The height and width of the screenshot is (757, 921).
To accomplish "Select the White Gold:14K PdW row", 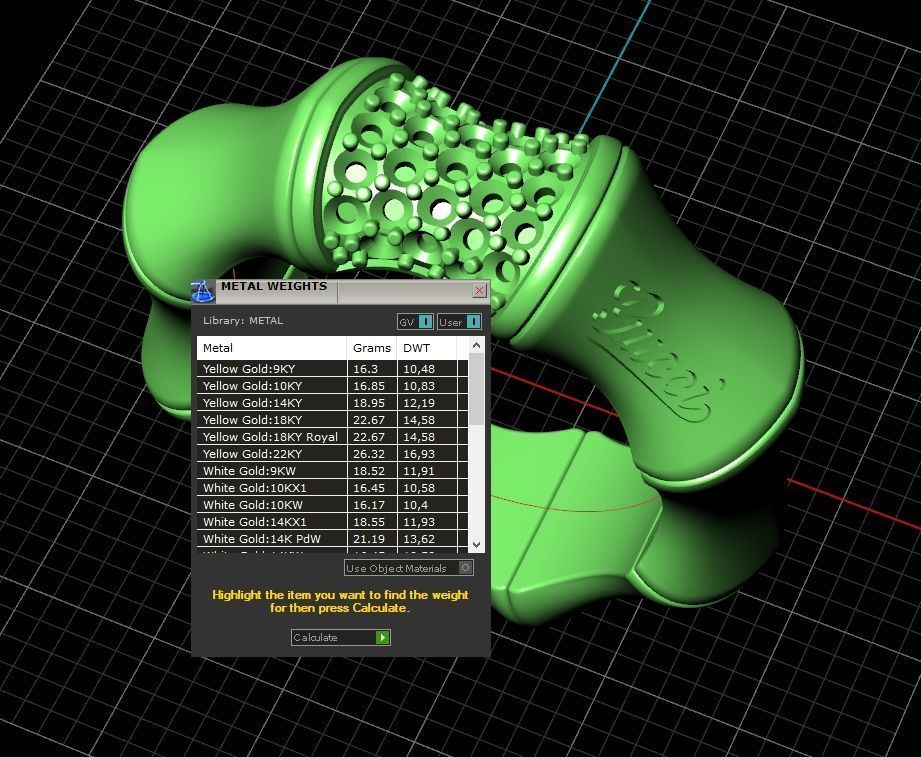I will 332,539.
